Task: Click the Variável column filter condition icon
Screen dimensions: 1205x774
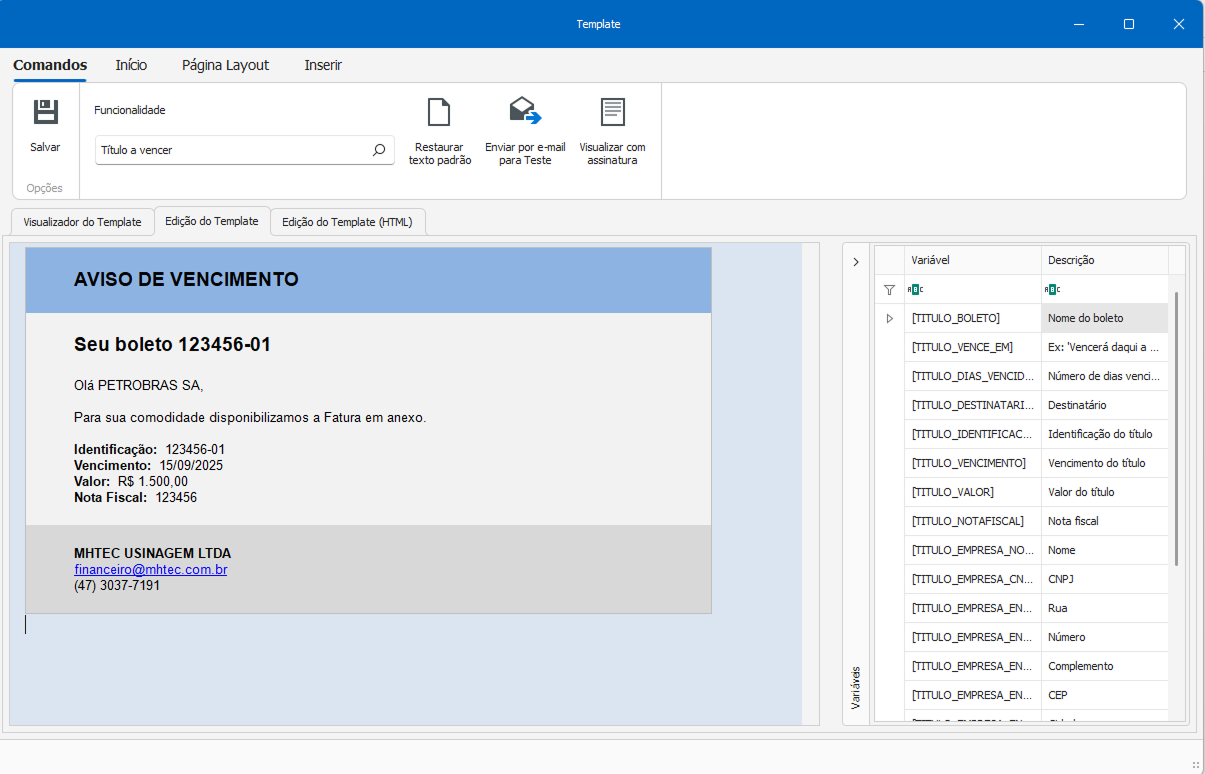Action: click(915, 290)
